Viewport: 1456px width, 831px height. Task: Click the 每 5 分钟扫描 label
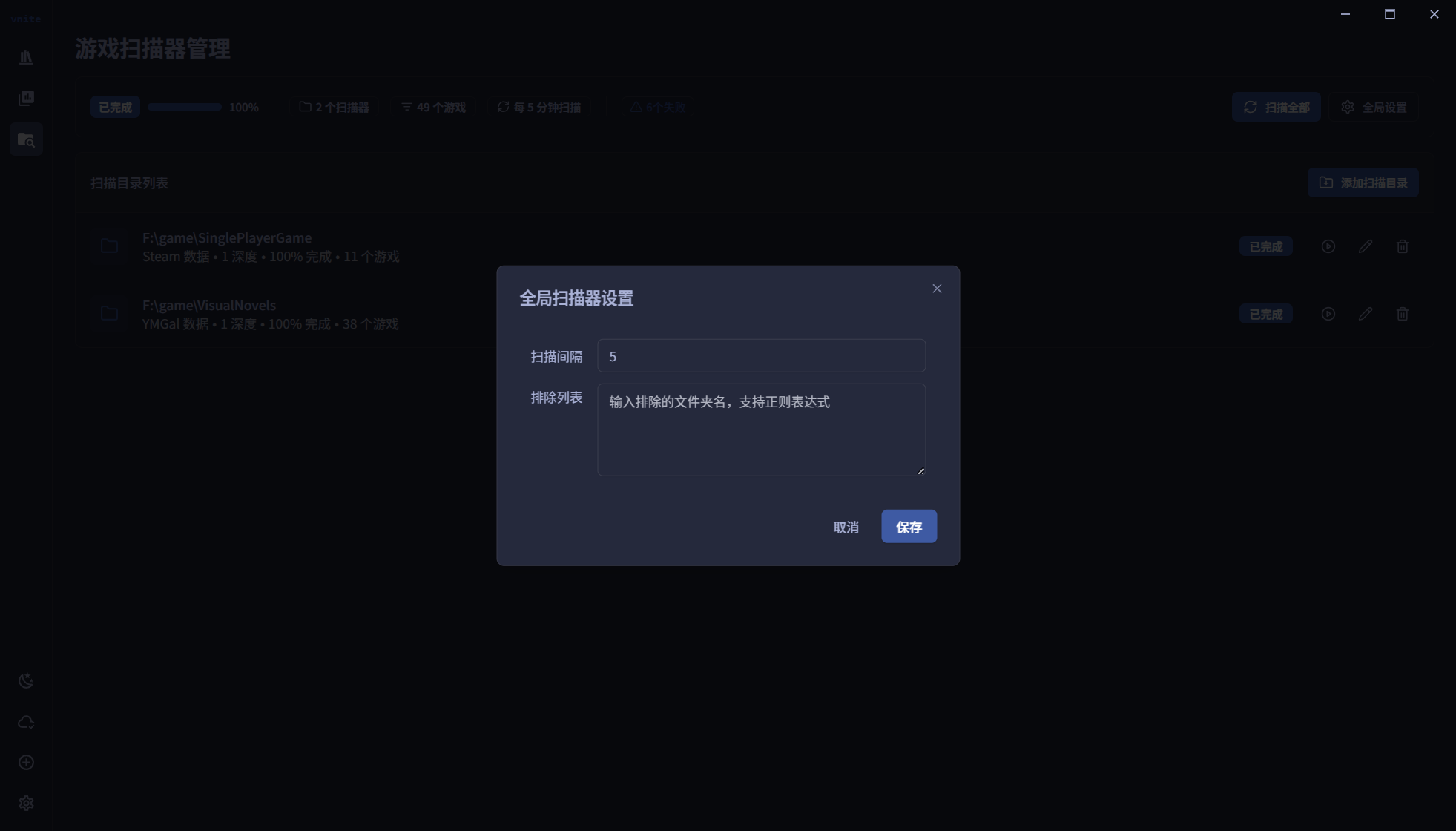point(539,108)
